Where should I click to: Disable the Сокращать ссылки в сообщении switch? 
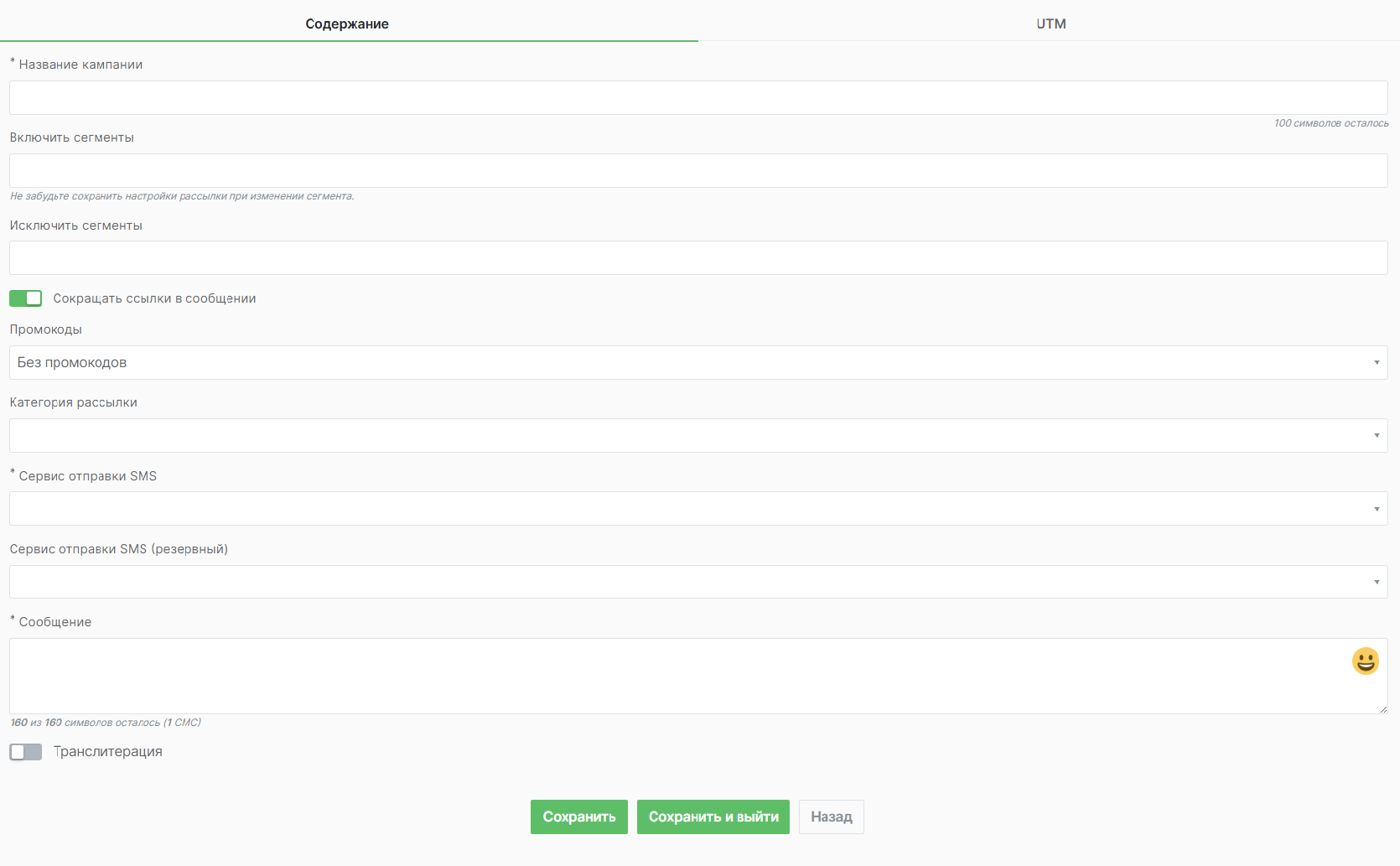click(x=26, y=298)
